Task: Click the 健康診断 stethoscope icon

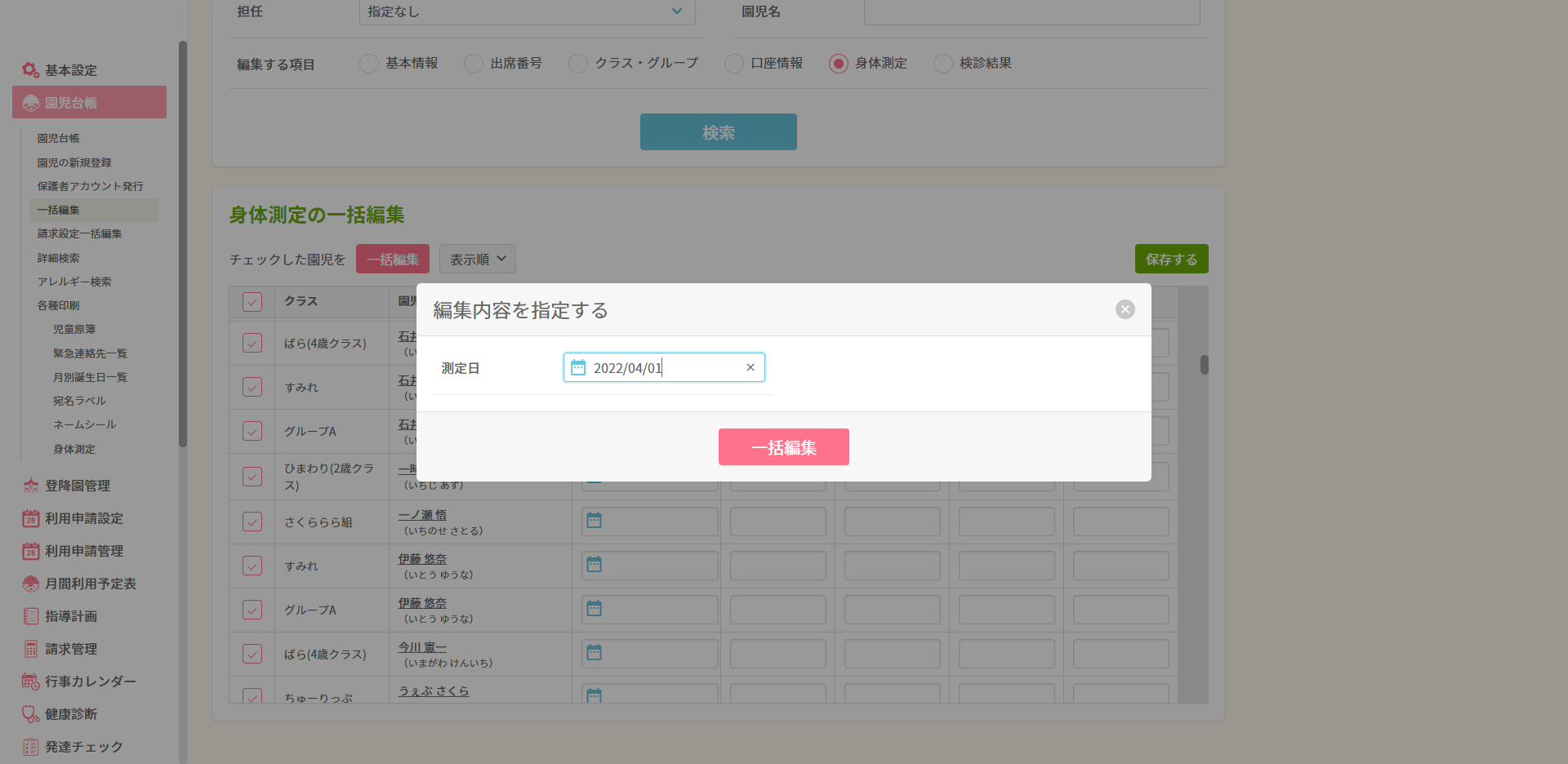Action: 31,714
